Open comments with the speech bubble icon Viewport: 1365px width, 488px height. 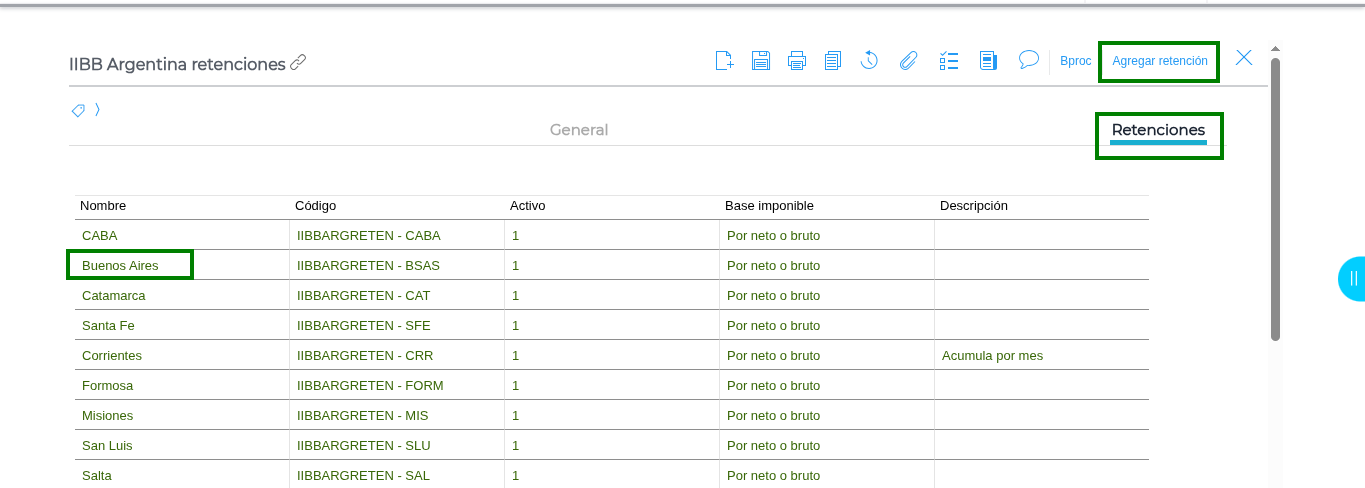1029,60
